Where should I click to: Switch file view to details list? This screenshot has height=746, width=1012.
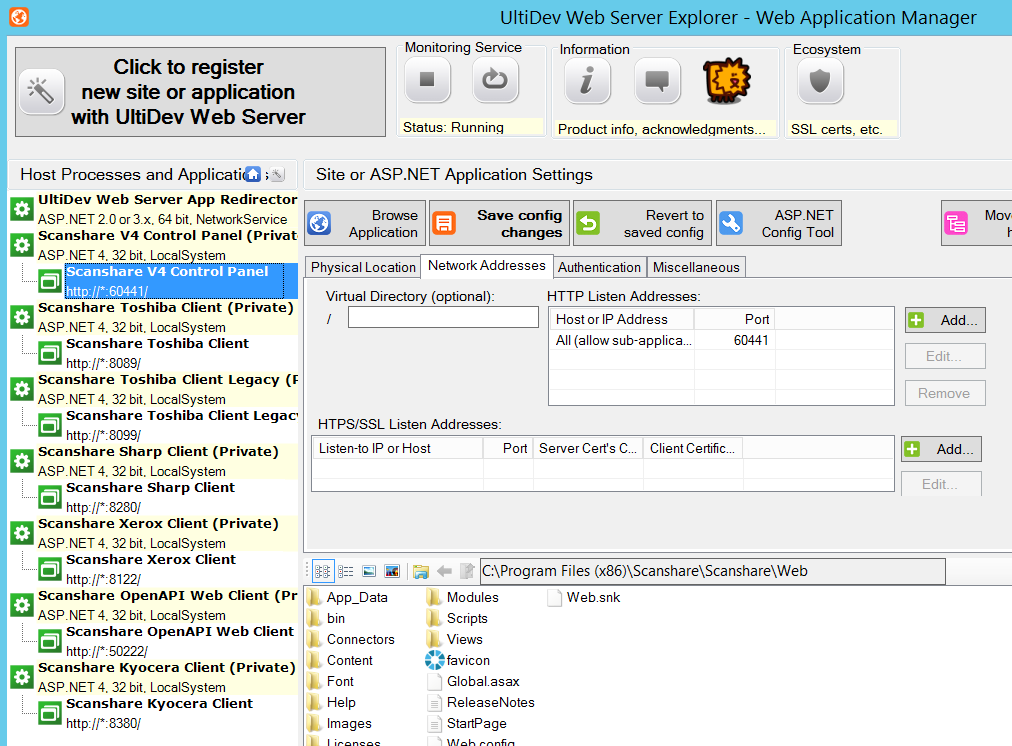(346, 571)
